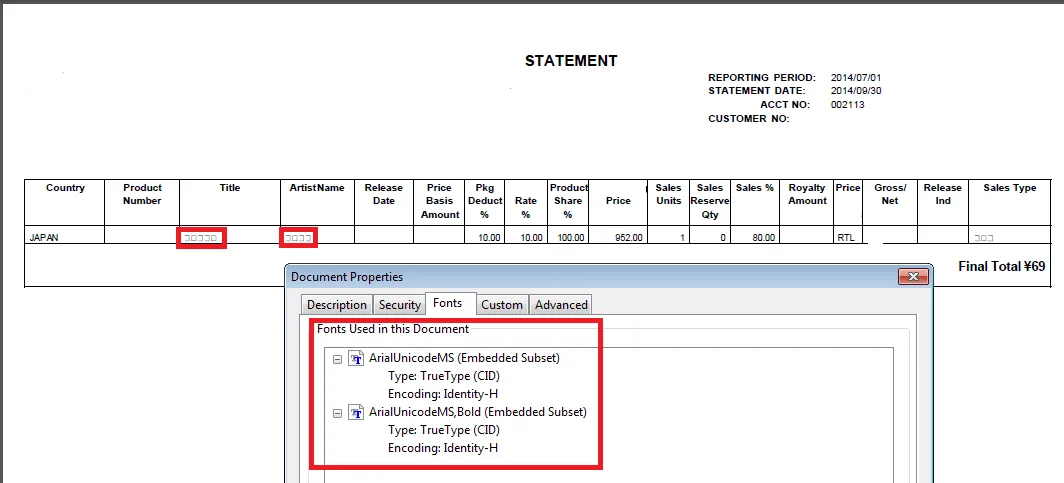The width and height of the screenshot is (1064, 483).
Task: Select the ArialUnicodeMS,Bold (Embedded Subset) entry
Action: click(478, 412)
